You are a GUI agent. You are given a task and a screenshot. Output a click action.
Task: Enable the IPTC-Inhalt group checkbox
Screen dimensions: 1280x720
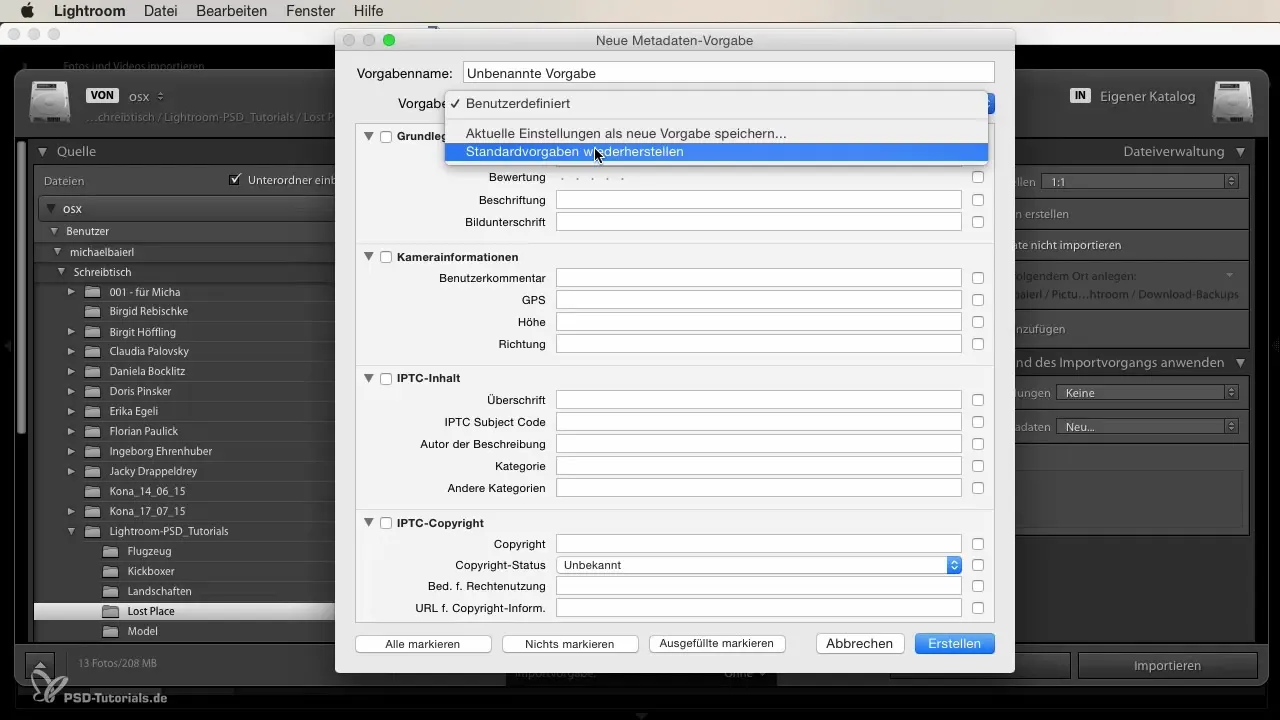click(386, 379)
